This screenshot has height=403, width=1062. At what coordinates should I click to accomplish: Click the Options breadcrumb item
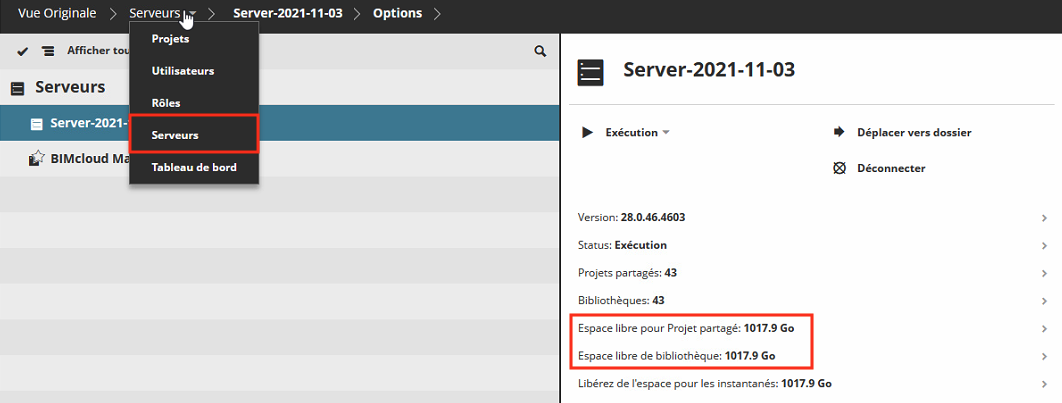(398, 13)
